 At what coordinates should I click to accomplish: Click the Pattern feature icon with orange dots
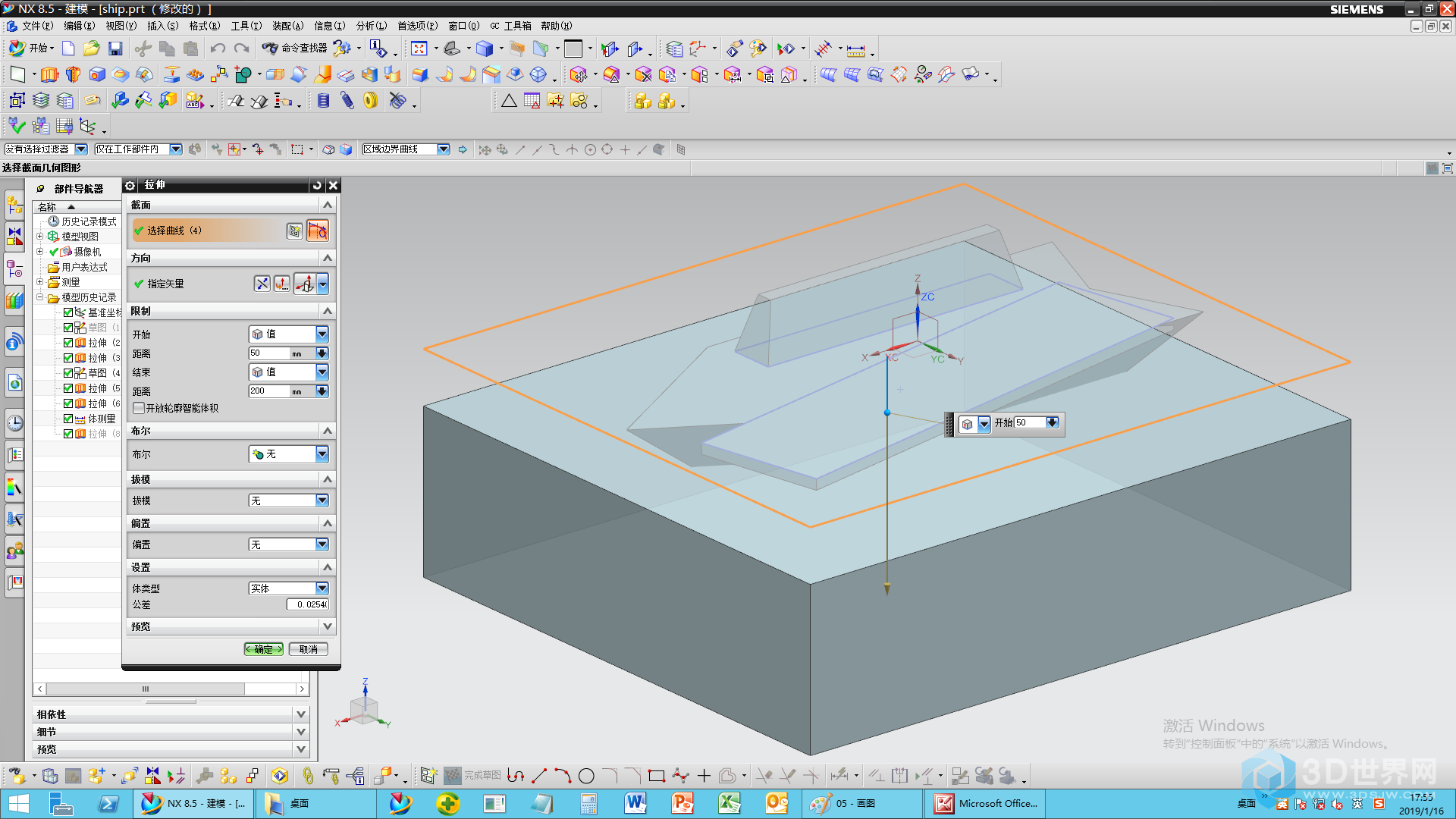click(195, 74)
